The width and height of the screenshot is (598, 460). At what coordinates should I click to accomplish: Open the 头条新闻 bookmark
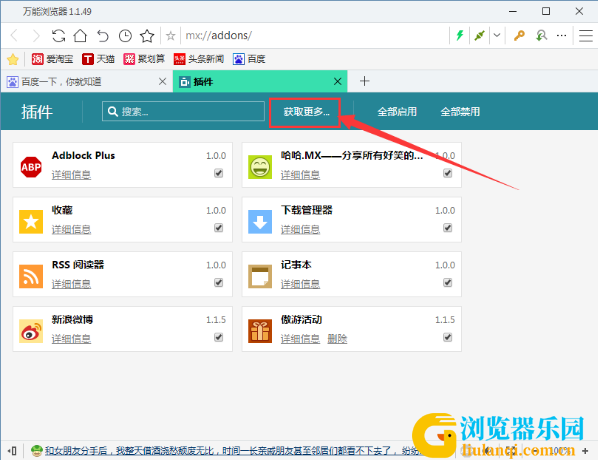point(199,59)
